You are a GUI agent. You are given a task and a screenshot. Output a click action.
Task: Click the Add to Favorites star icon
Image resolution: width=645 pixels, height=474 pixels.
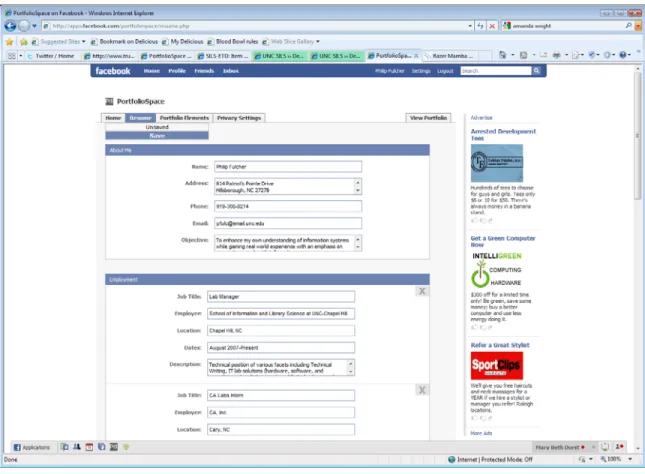[23, 42]
